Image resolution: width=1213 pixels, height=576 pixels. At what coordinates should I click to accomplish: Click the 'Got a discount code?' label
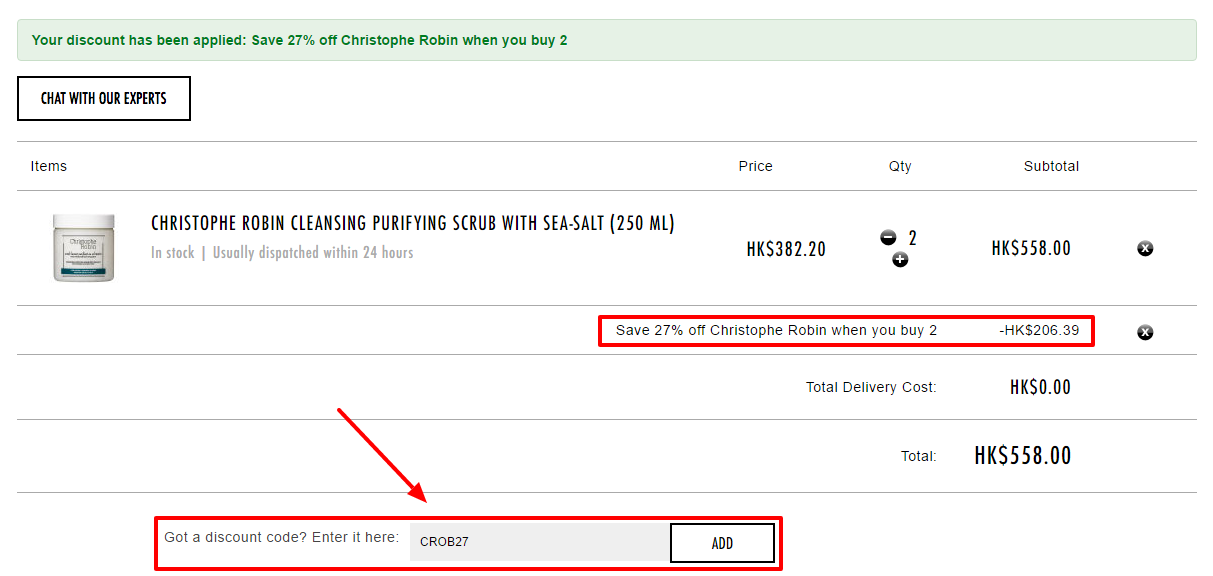click(x=281, y=537)
